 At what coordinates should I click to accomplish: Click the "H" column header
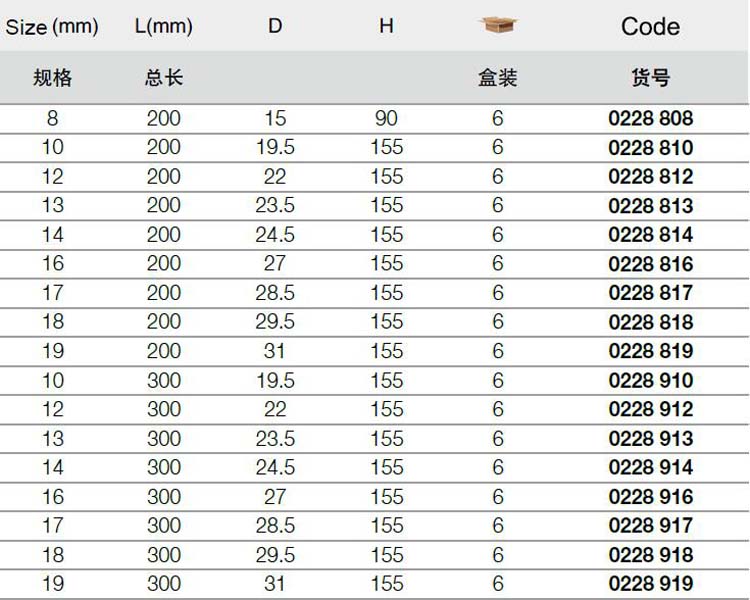pyautogui.click(x=386, y=26)
